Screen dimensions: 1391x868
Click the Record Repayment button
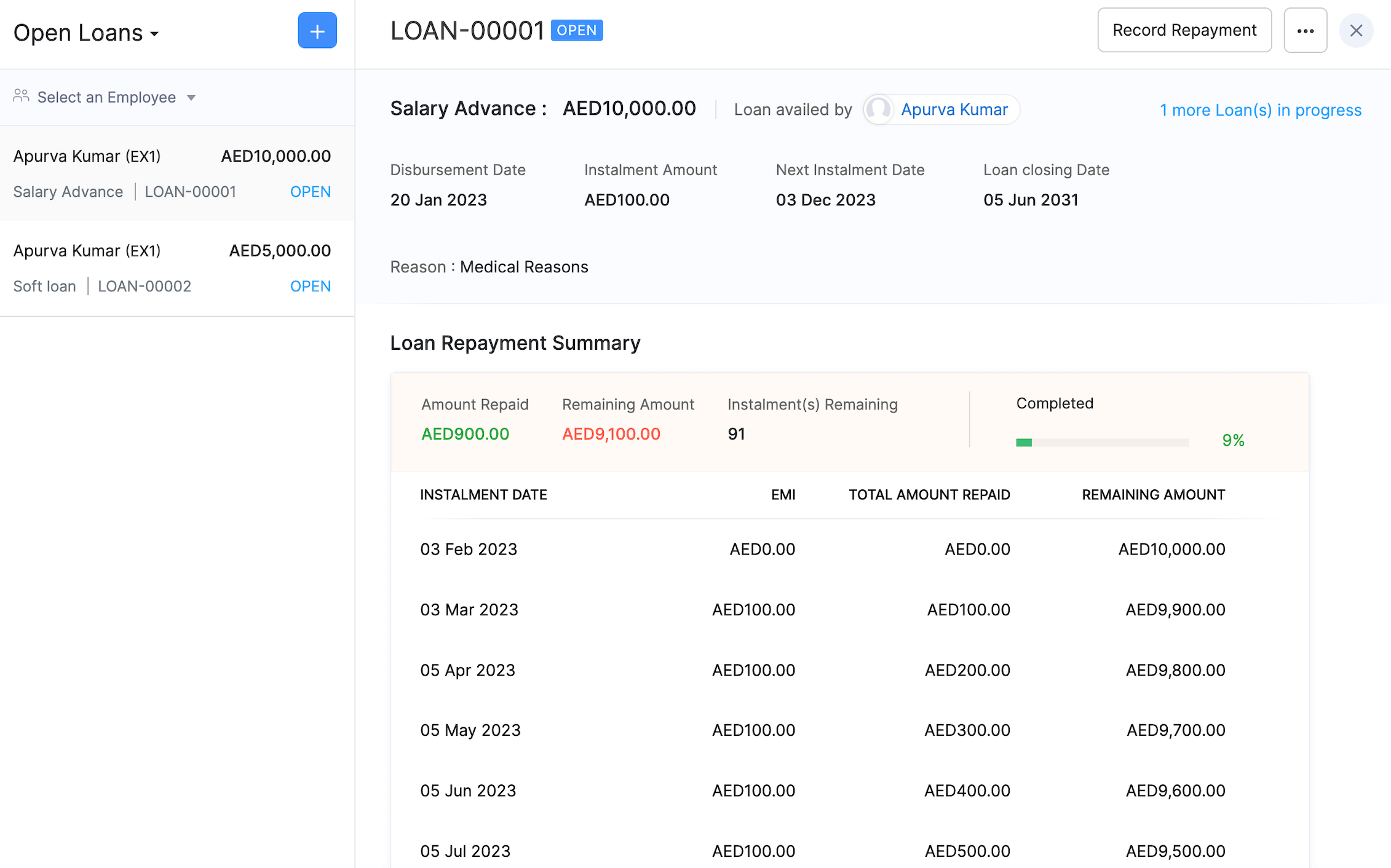tap(1184, 30)
